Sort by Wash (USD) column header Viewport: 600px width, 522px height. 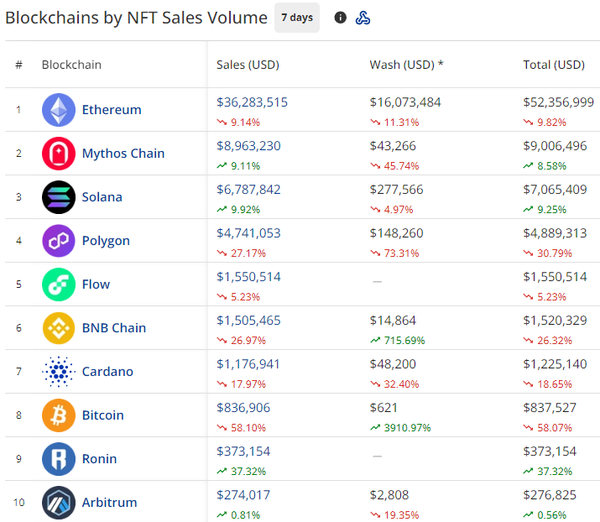pyautogui.click(x=406, y=65)
